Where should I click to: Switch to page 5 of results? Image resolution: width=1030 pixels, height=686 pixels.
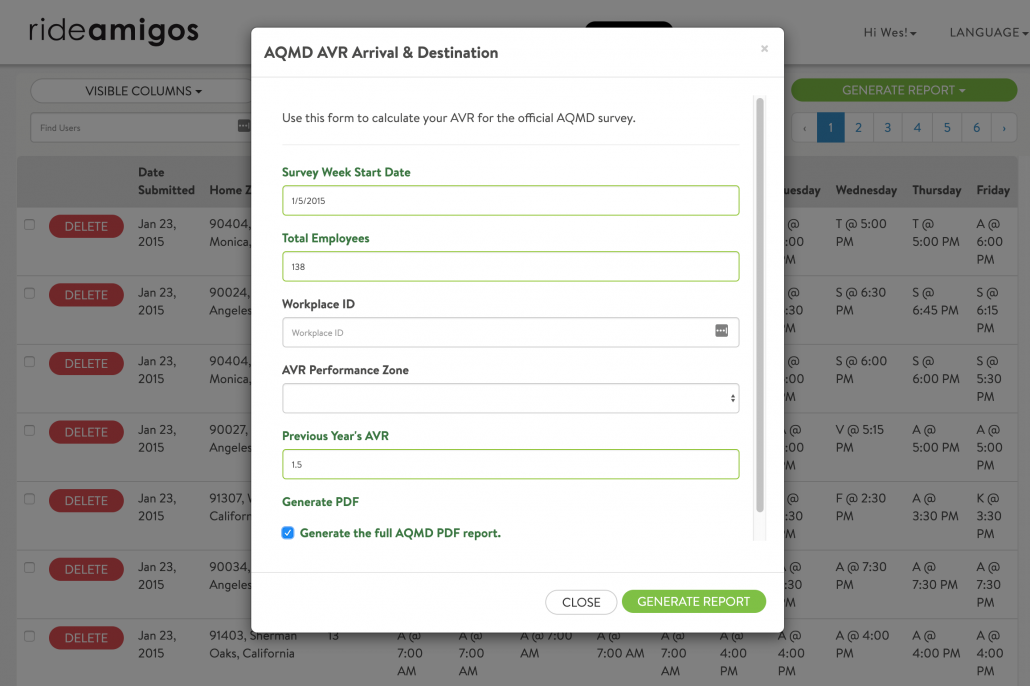coord(947,127)
